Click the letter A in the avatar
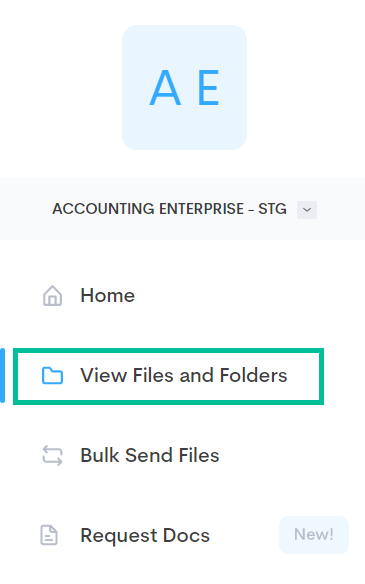 [x=165, y=88]
